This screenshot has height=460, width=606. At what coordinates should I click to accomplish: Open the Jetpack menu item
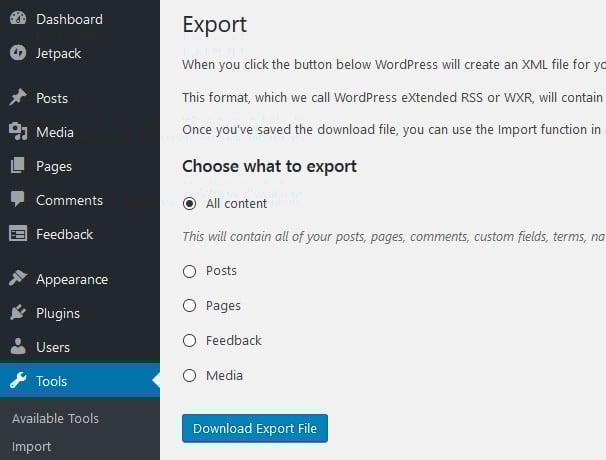pyautogui.click(x=80, y=53)
